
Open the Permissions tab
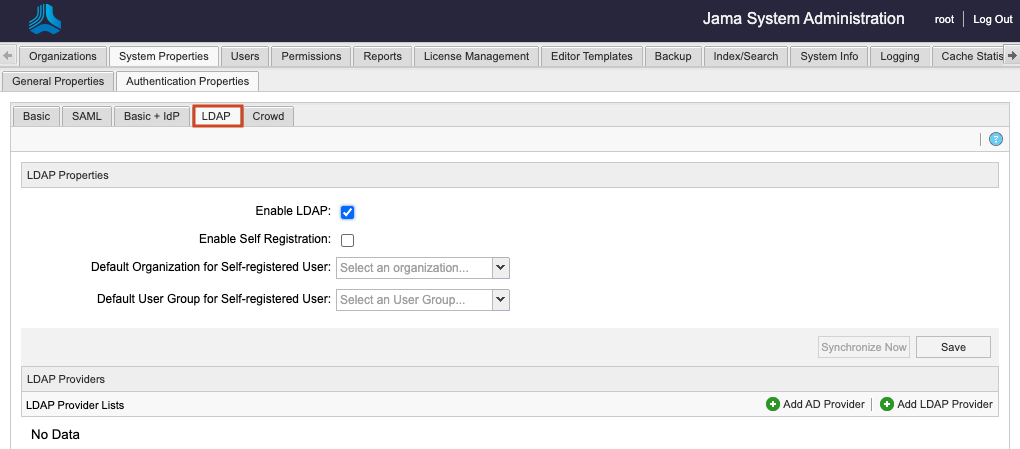311,56
